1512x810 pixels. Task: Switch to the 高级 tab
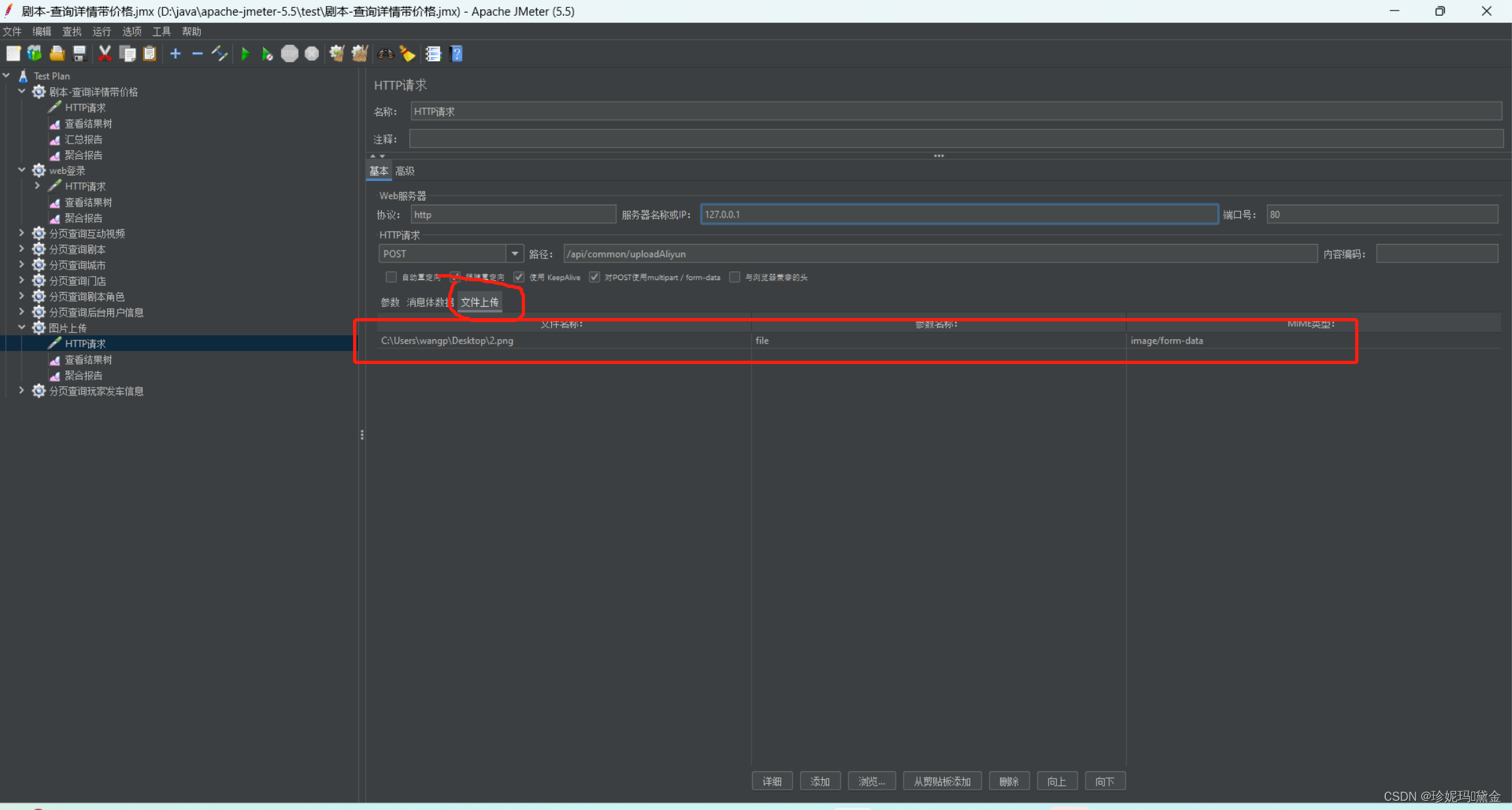click(405, 171)
